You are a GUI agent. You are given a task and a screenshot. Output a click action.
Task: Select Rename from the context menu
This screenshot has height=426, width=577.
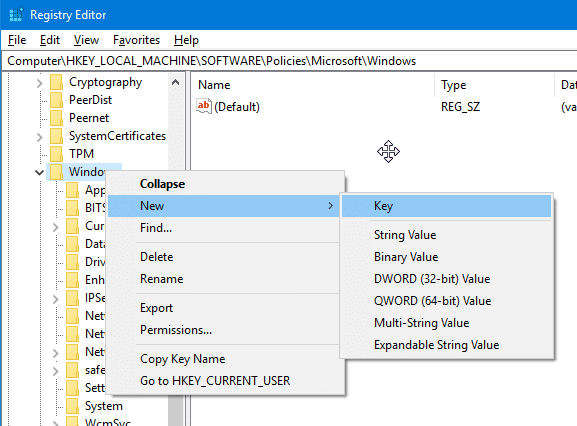(x=223, y=279)
